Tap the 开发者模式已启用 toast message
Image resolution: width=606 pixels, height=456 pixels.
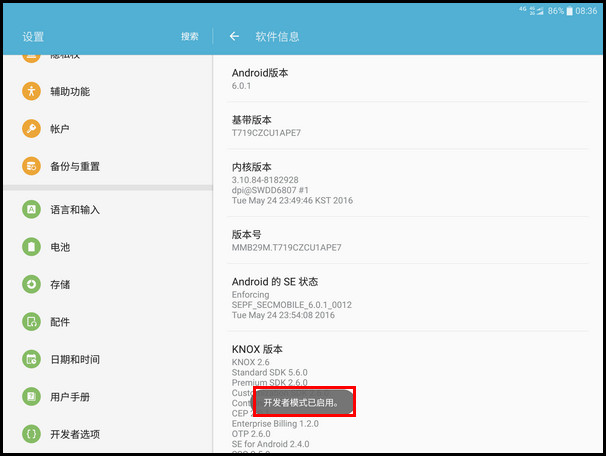303,402
